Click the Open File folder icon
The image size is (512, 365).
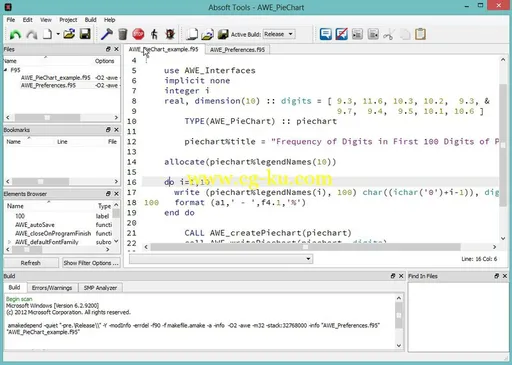pyautogui.click(x=69, y=34)
